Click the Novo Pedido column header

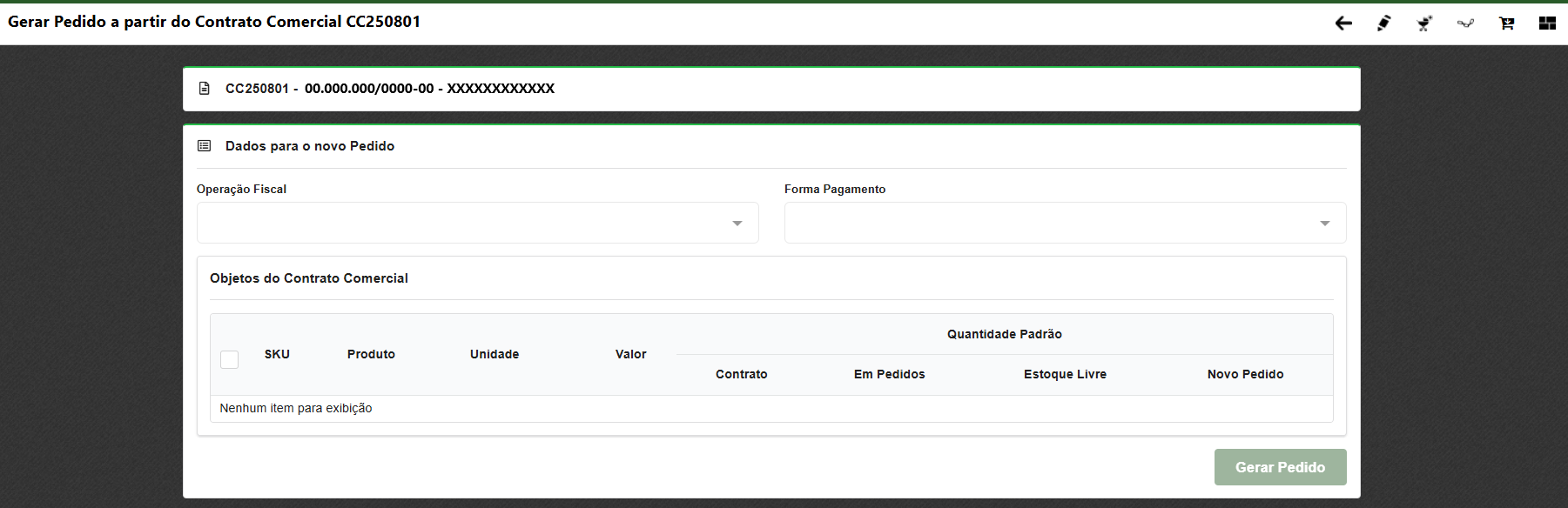(x=1245, y=374)
